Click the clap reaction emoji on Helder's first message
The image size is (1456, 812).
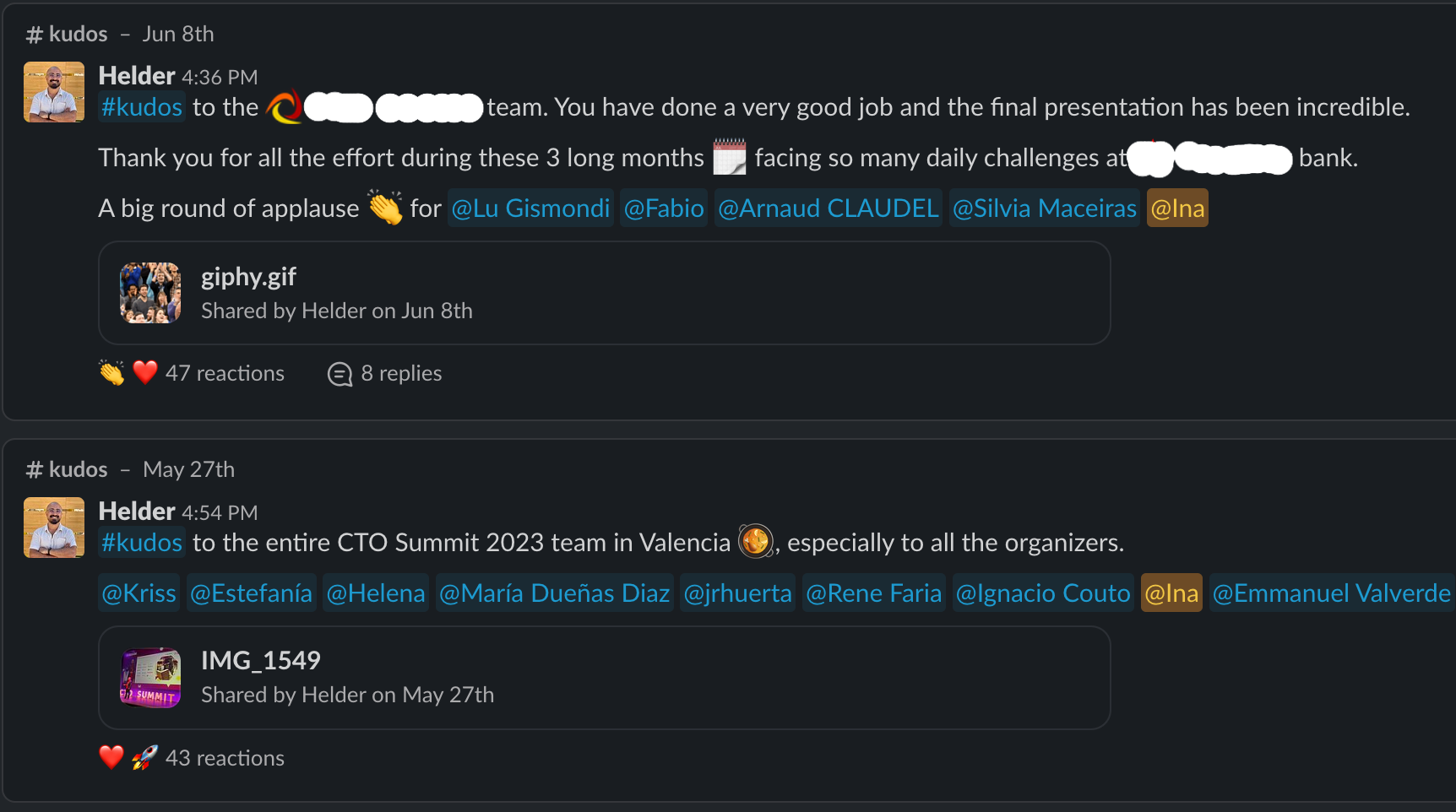pyautogui.click(x=111, y=372)
